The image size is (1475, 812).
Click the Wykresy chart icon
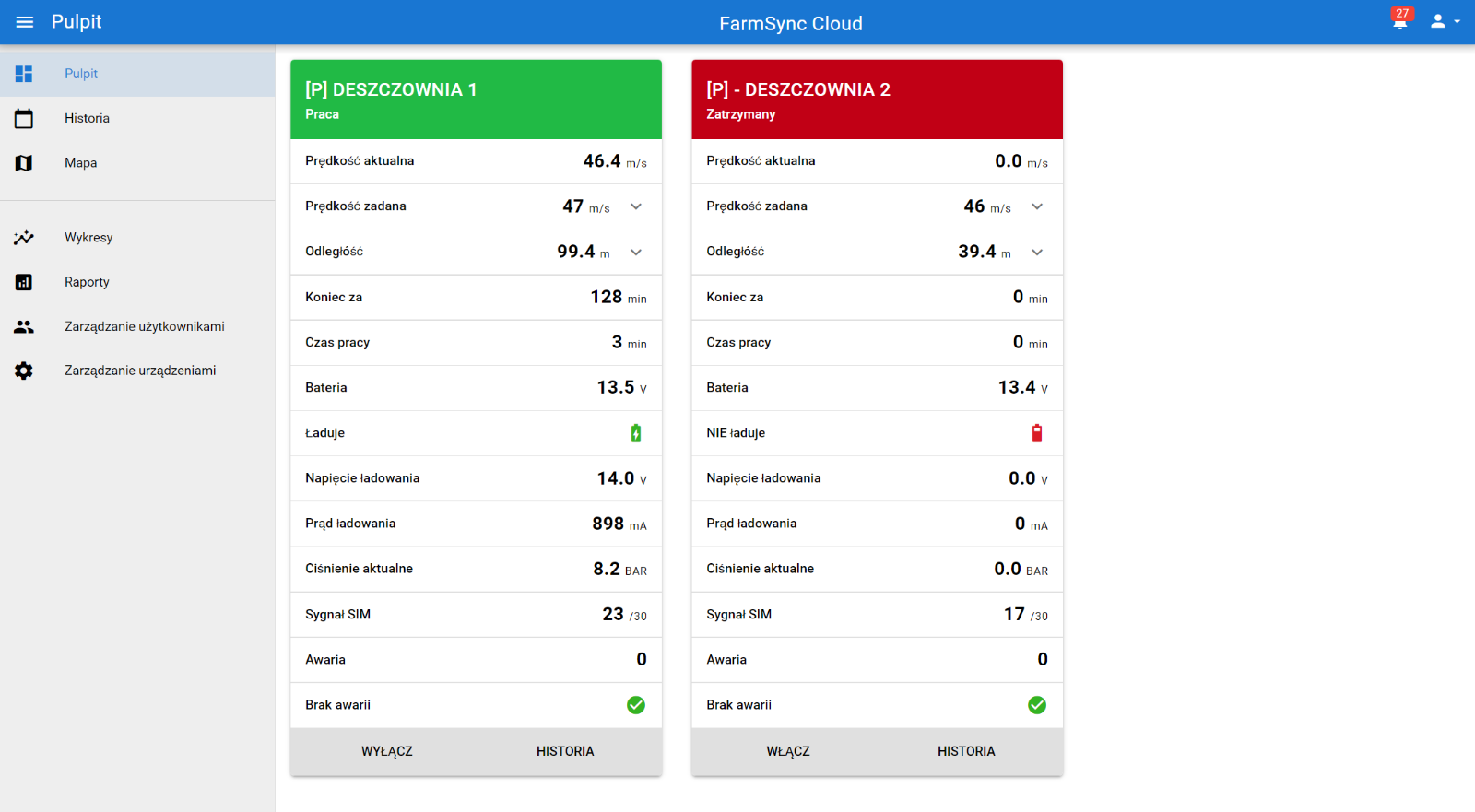[x=24, y=238]
